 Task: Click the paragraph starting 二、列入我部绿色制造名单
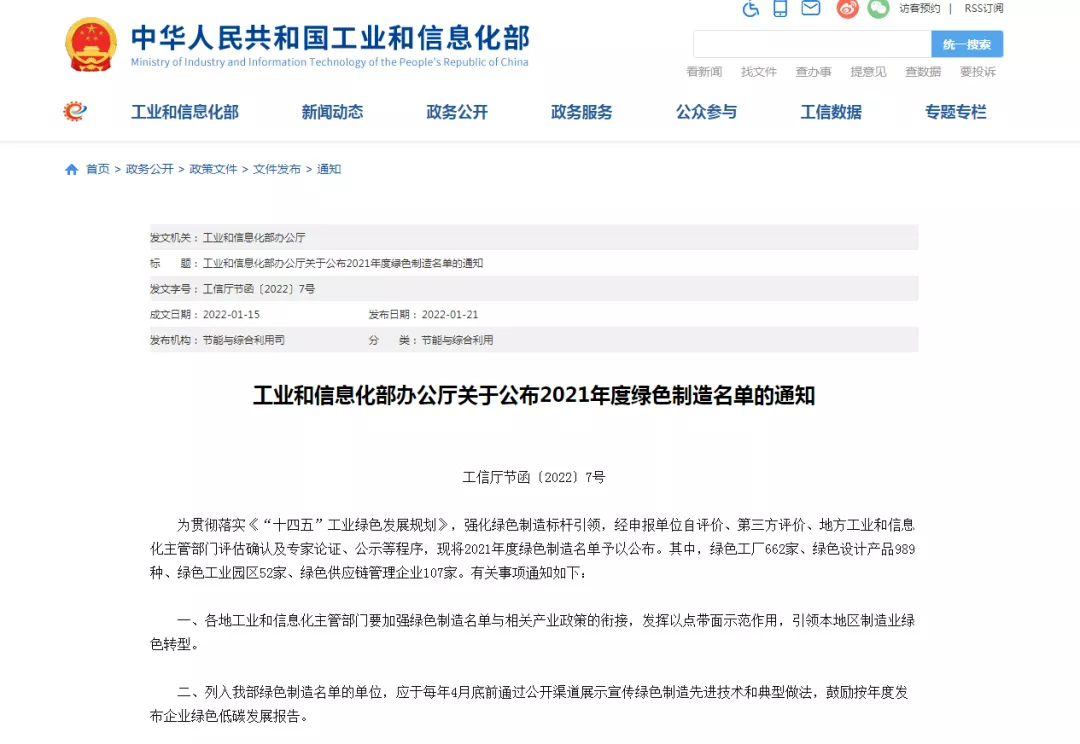tap(529, 704)
